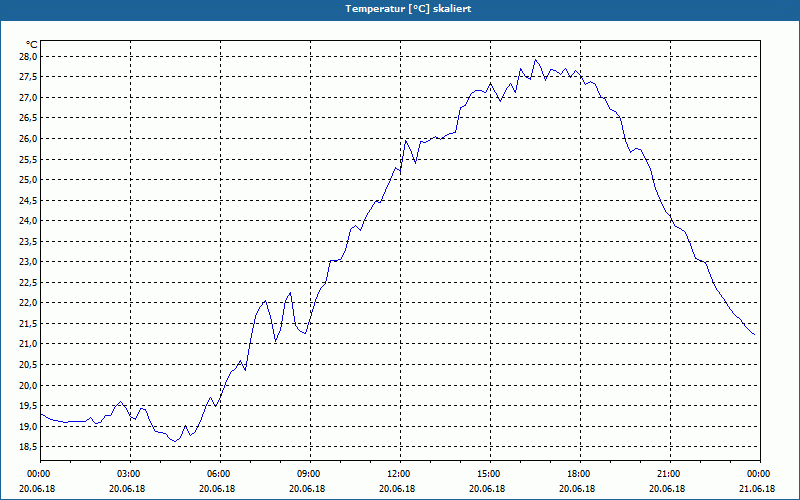
Task: Select the 21.06.18 date label
Action: 757,489
